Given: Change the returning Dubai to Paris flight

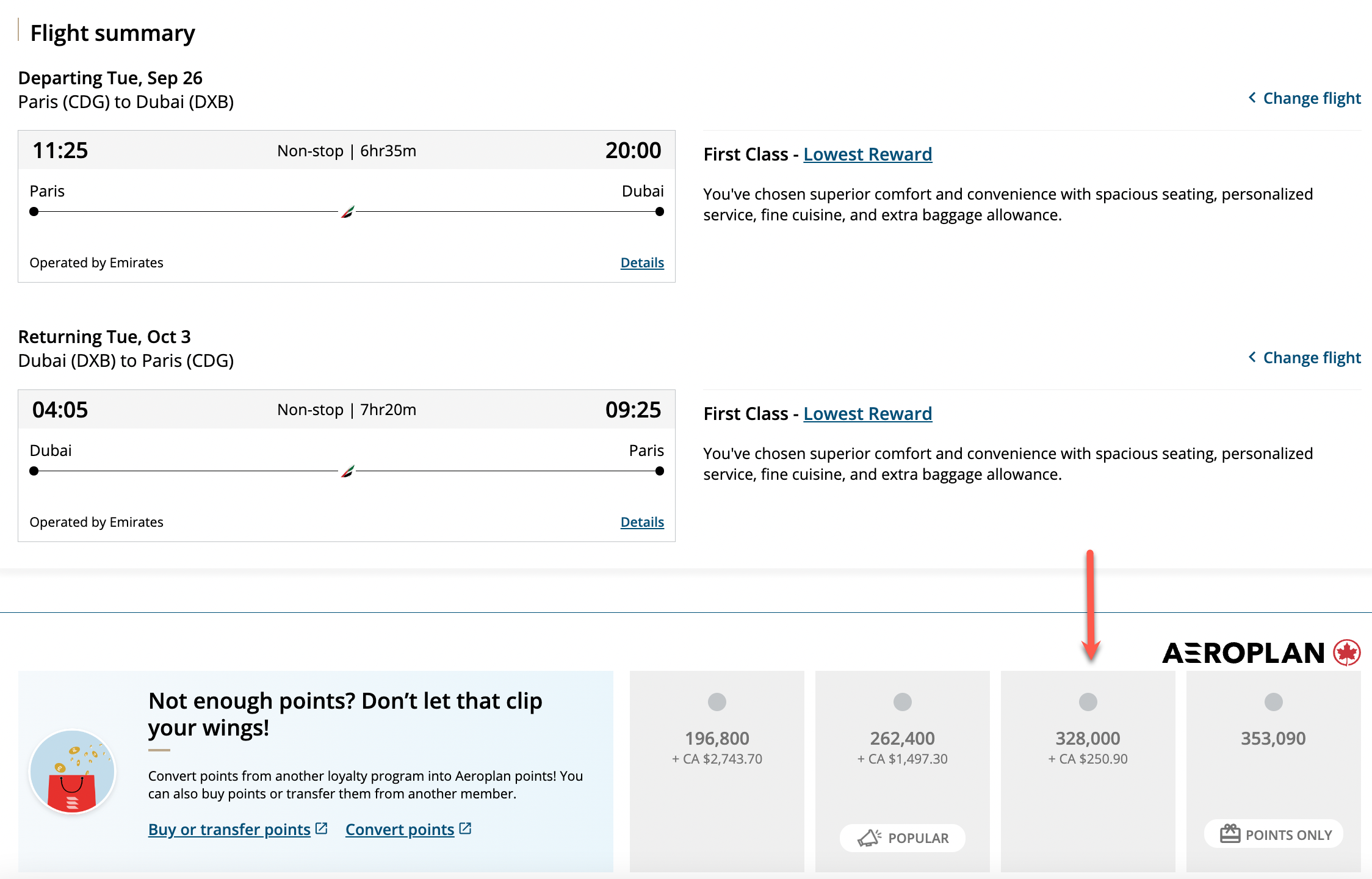Looking at the screenshot, I should click(x=1305, y=358).
